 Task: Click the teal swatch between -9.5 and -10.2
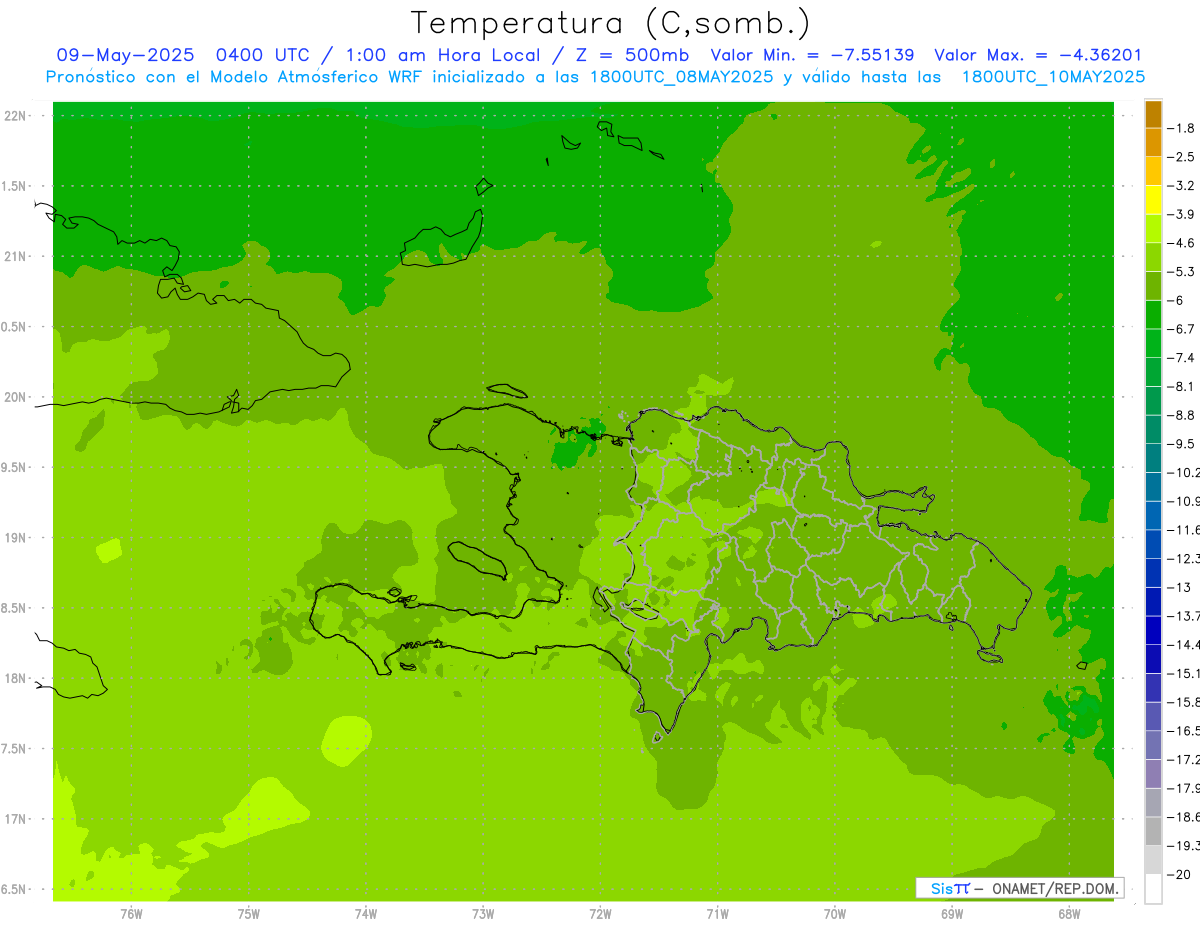point(1153,458)
